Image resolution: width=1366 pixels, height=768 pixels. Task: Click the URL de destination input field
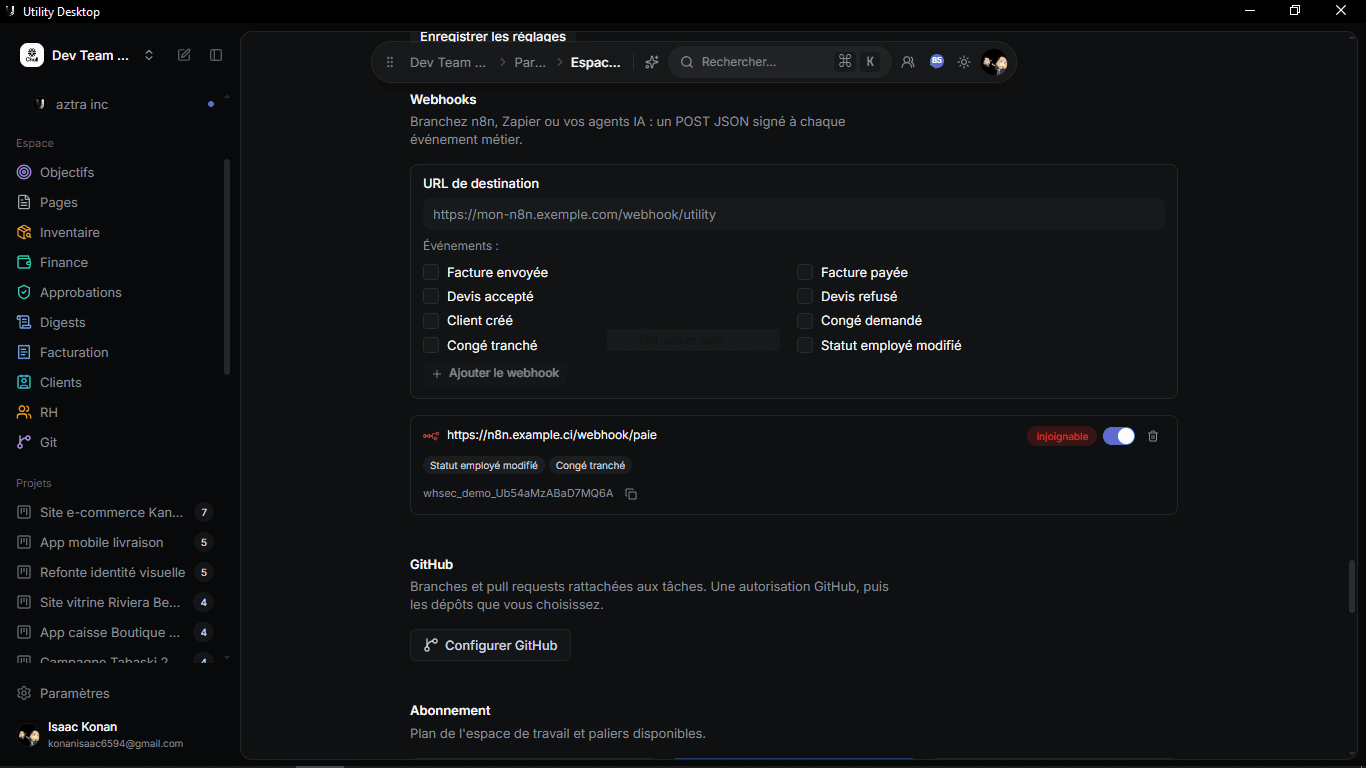click(794, 214)
